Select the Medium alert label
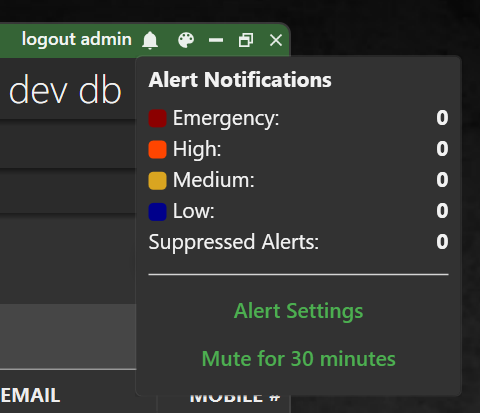The height and width of the screenshot is (413, 480). coord(213,180)
